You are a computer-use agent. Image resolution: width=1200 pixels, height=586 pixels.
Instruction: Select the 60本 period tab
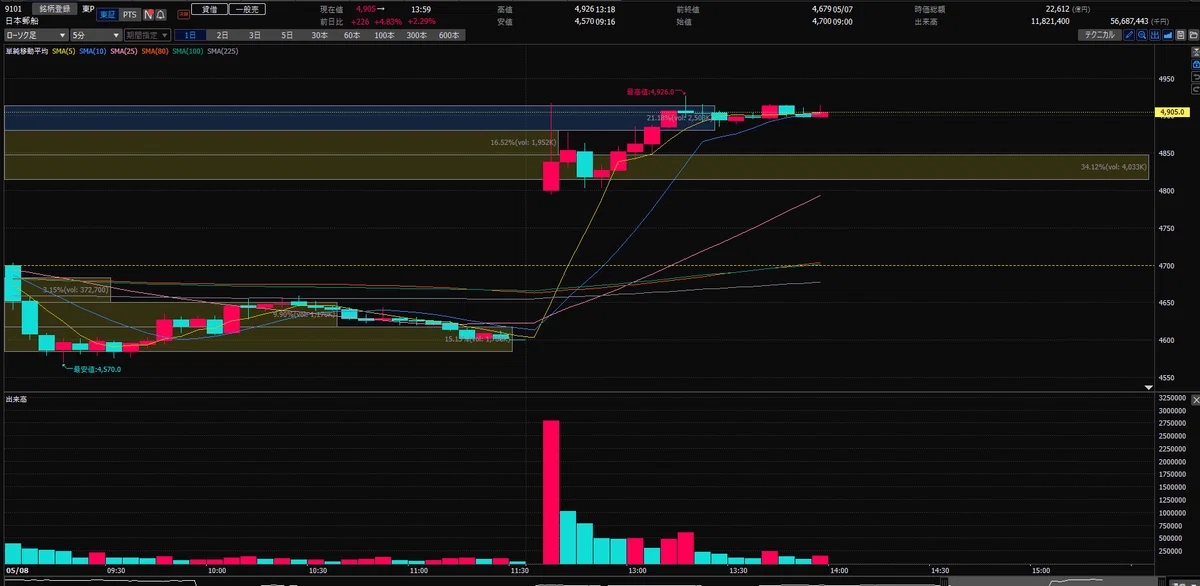(352, 34)
